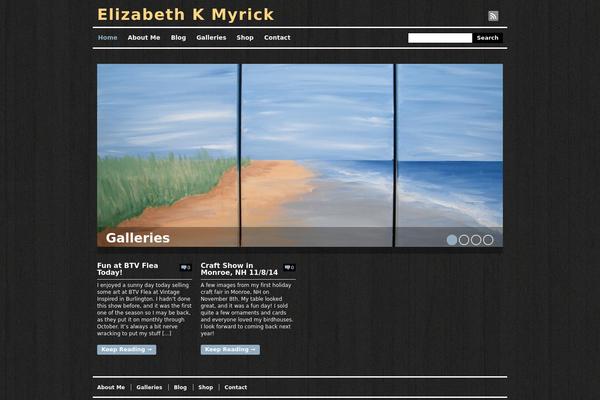Select the second slider dot indicator
This screenshot has width=600, height=400.
tap(464, 240)
